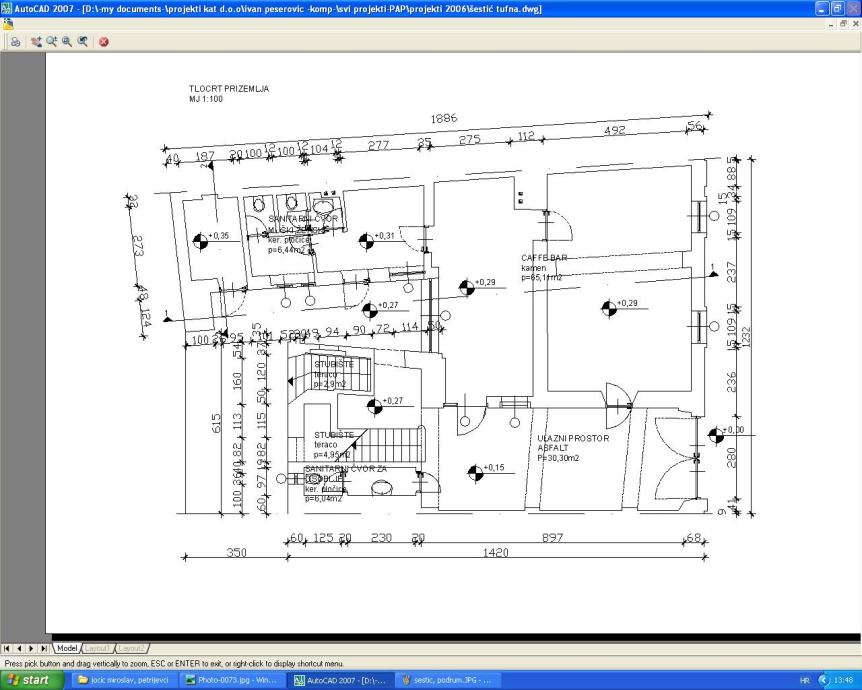Click the next layout tab arrow
The height and width of the screenshot is (690, 862).
pyautogui.click(x=31, y=648)
